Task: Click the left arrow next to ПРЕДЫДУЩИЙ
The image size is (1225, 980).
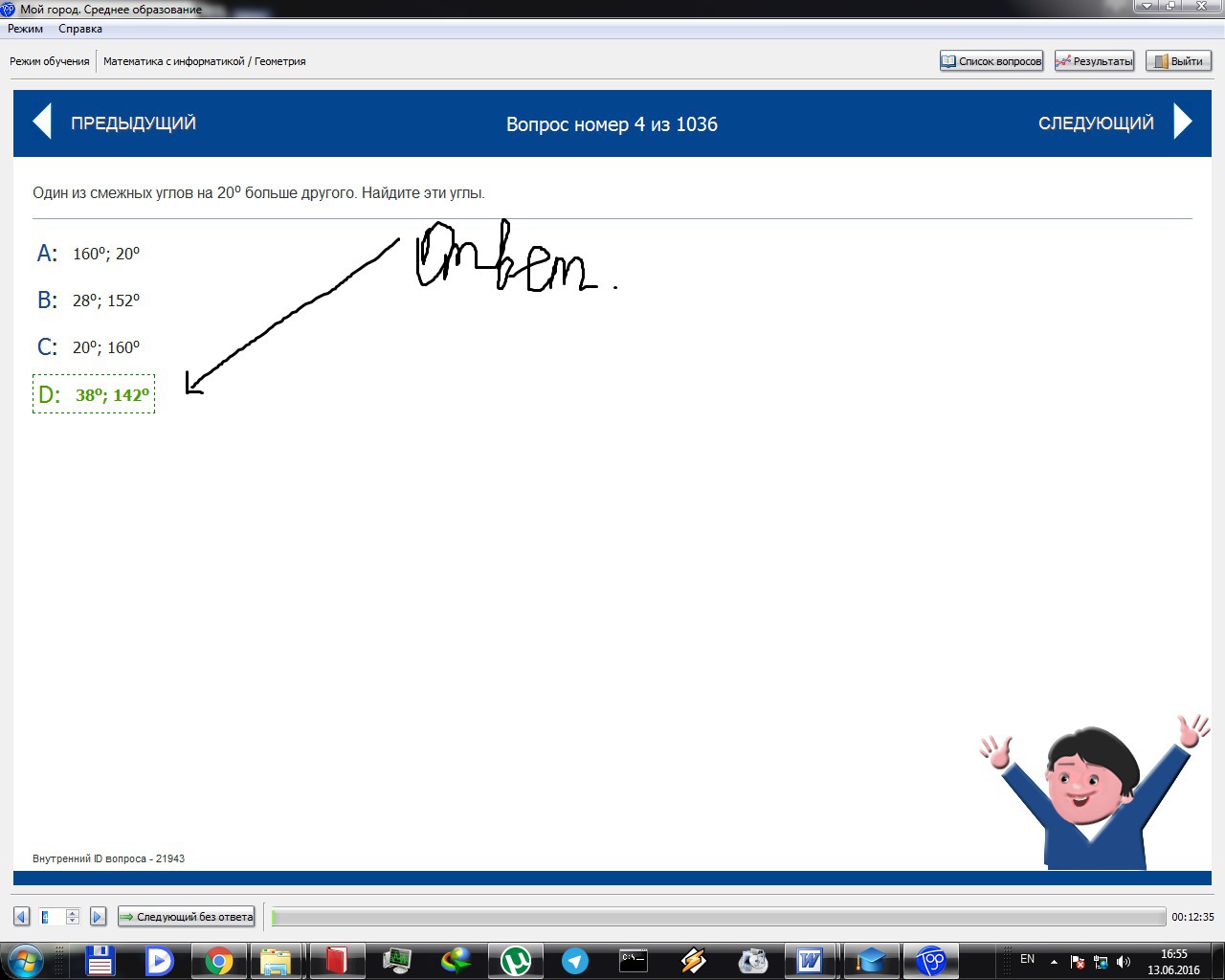Action: (x=42, y=122)
